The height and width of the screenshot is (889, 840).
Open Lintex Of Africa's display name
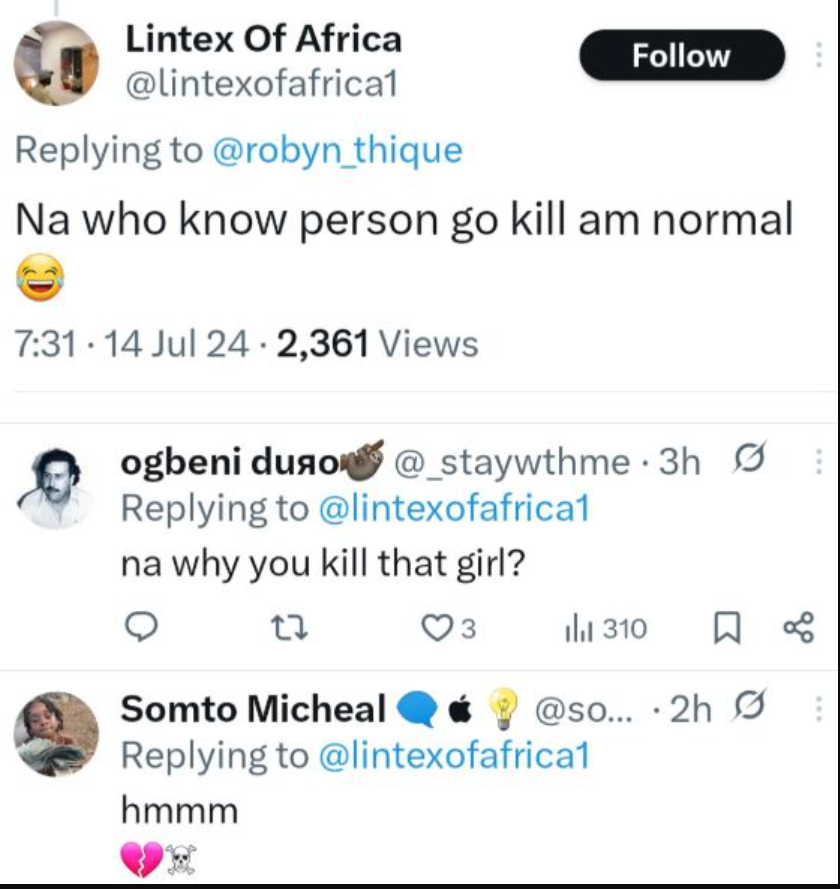(263, 39)
